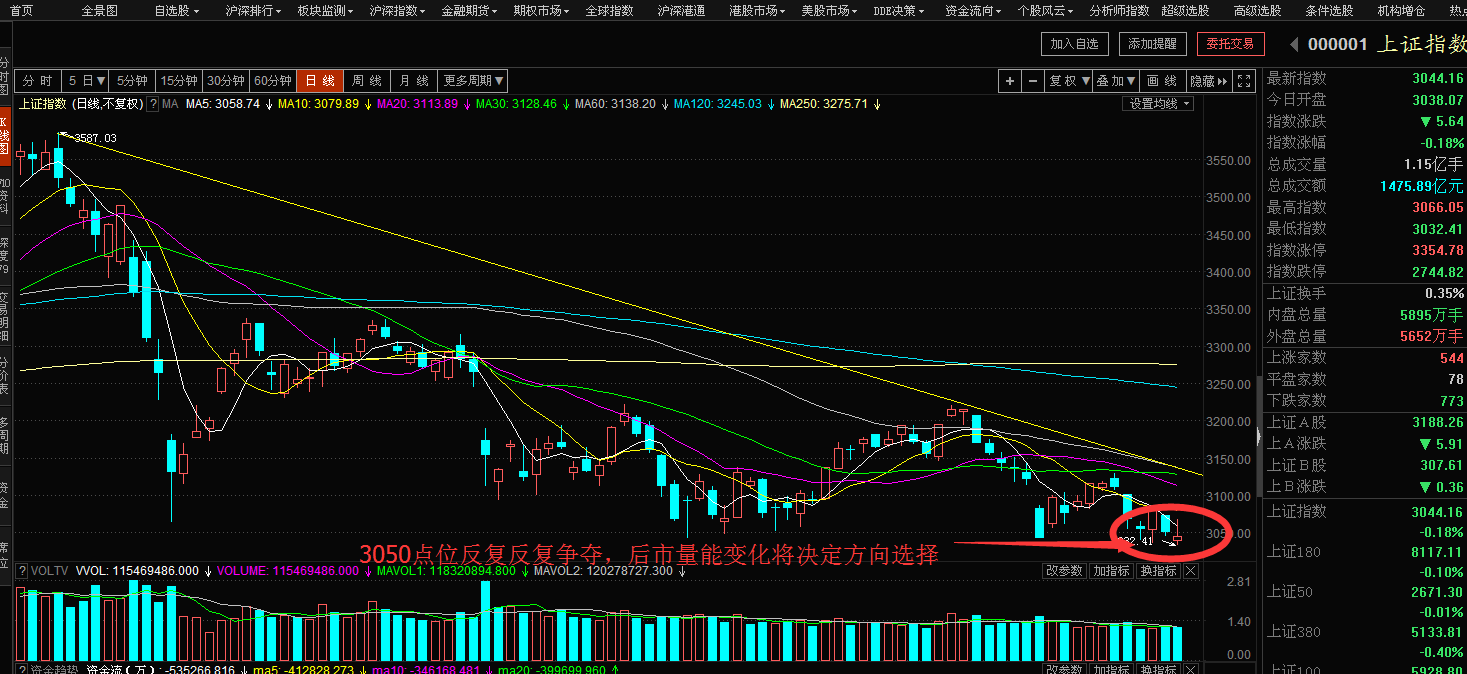Screen dimensions: 1467x674
Task: Click 上证380 row in side panel
Action: coord(1365,631)
